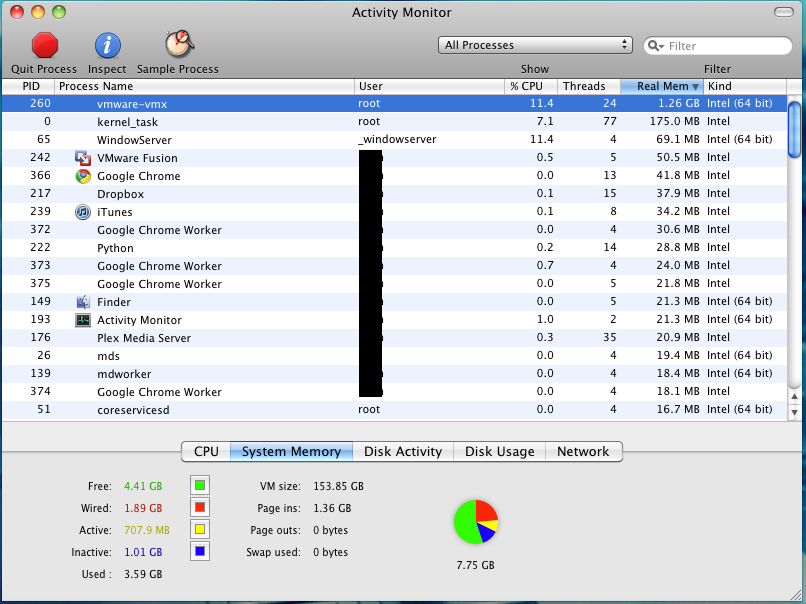The image size is (806, 604).
Task: Select Google Chrome Worker with PID 373
Action: click(394, 265)
